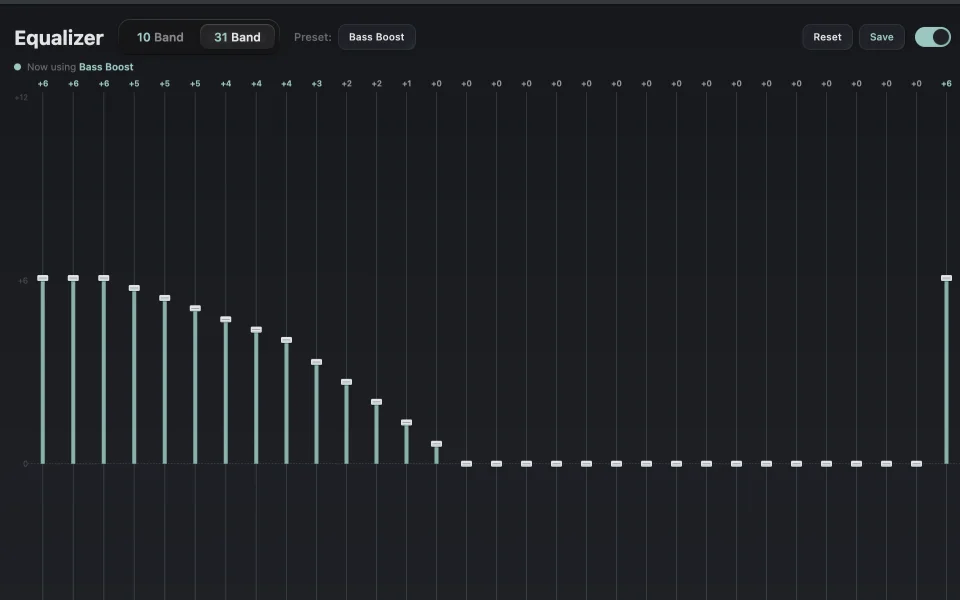
Task: Save the current equalizer settings
Action: 882,37
